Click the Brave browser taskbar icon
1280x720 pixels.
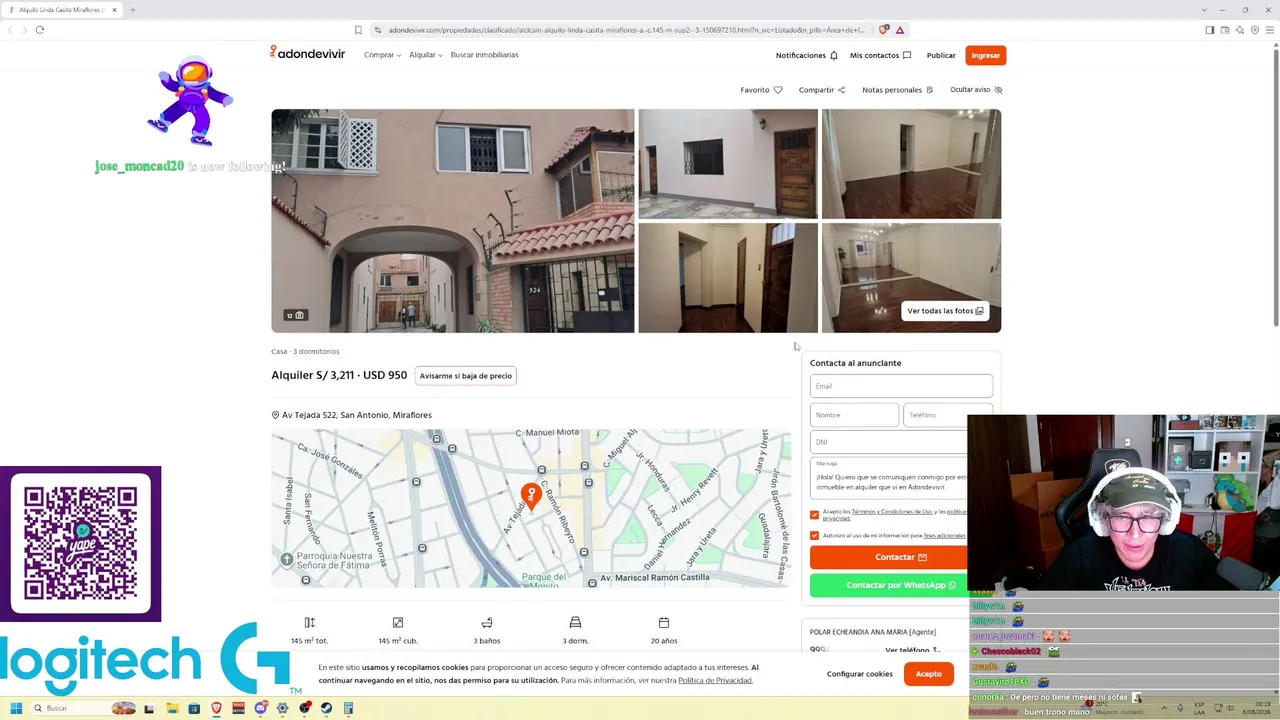(216, 708)
